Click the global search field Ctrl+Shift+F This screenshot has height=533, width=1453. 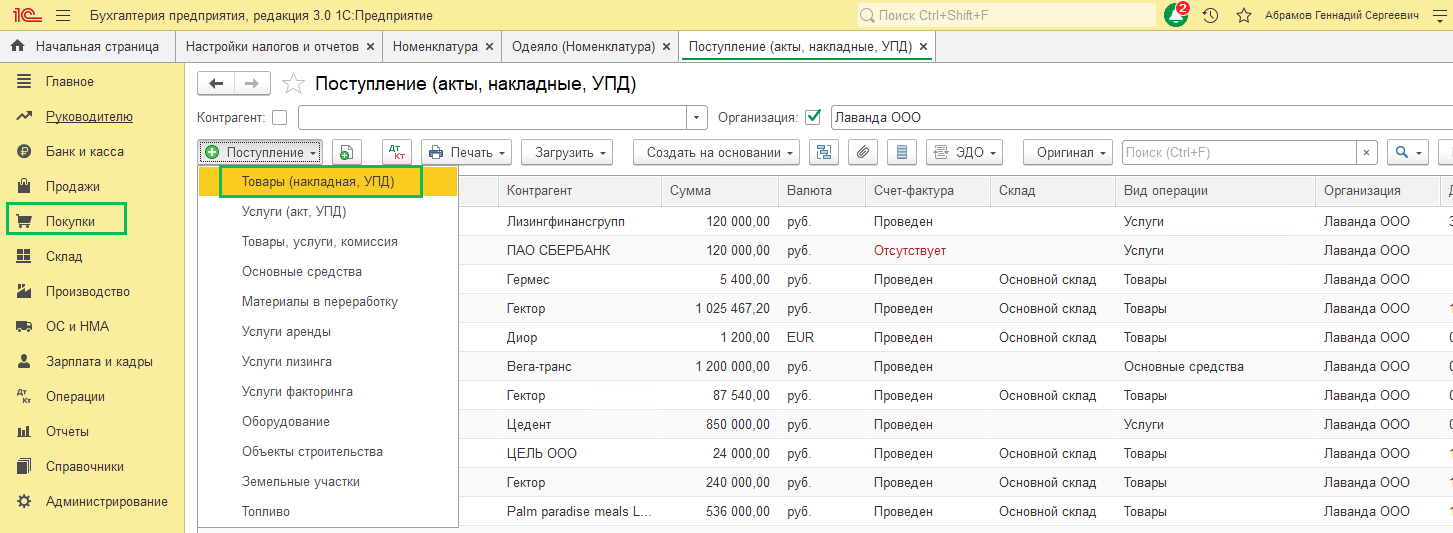(1005, 16)
